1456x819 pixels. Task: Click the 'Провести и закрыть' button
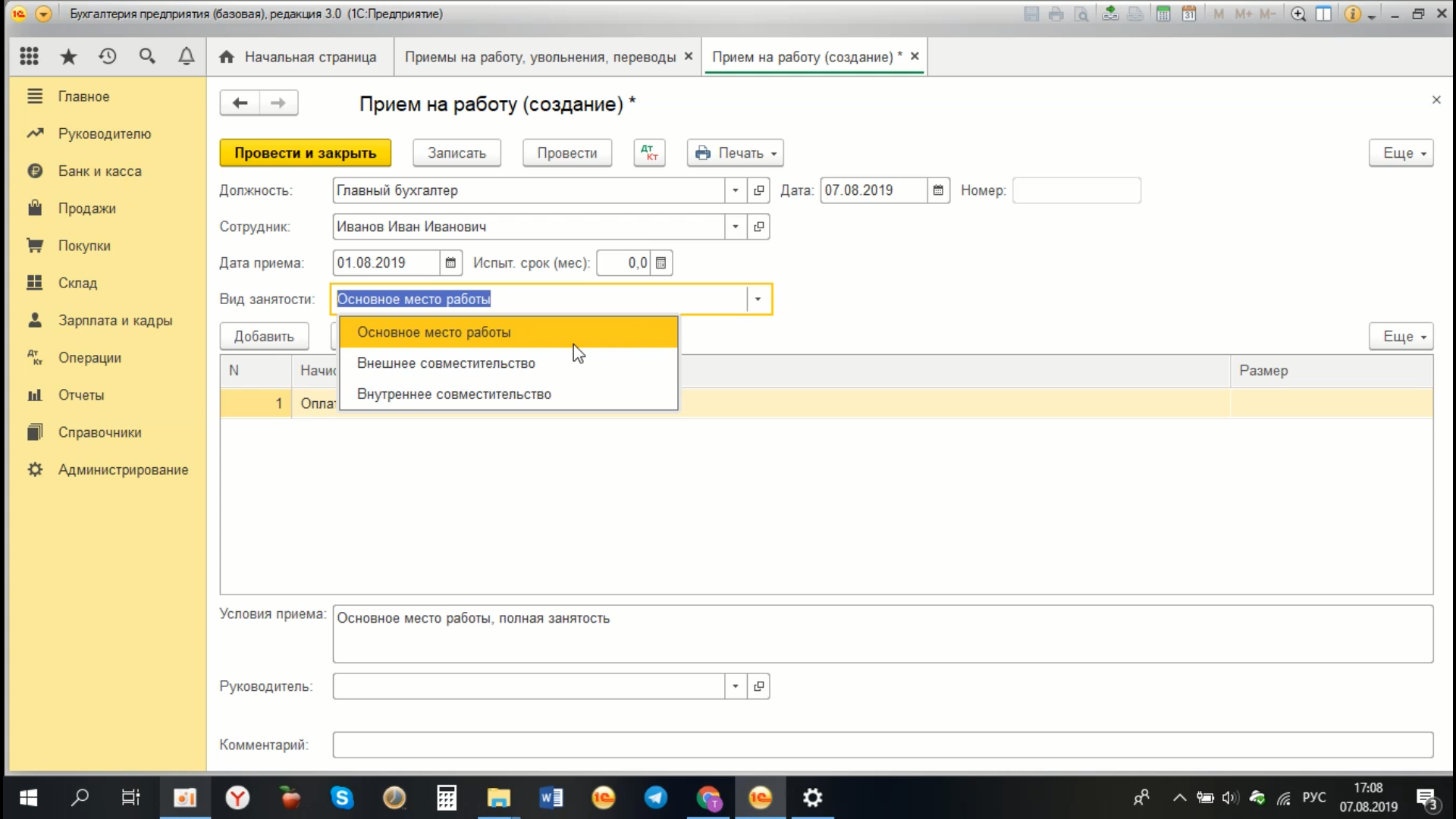306,152
